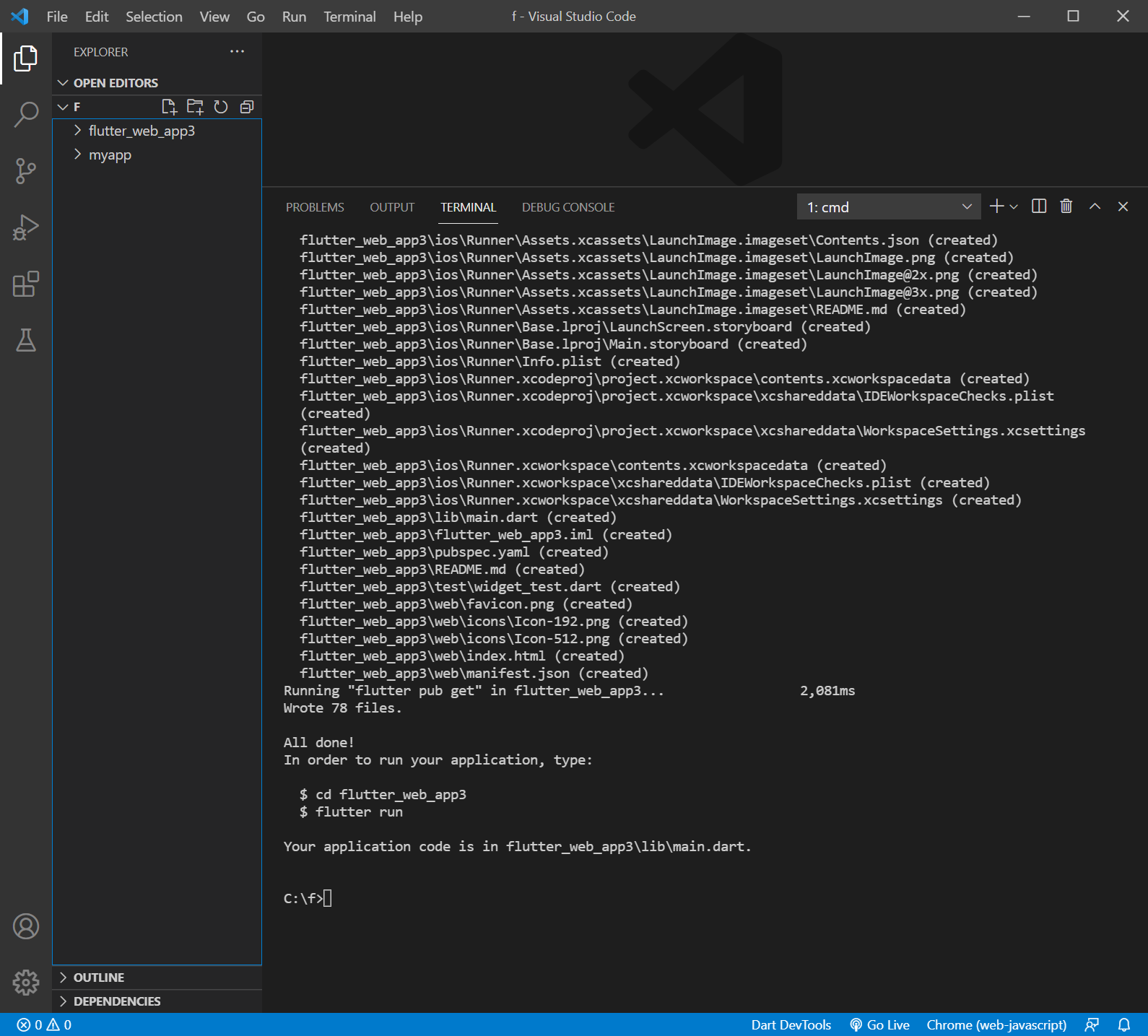Image resolution: width=1148 pixels, height=1036 pixels.
Task: Open the launch profile dropdown beside plus
Action: click(x=1014, y=207)
